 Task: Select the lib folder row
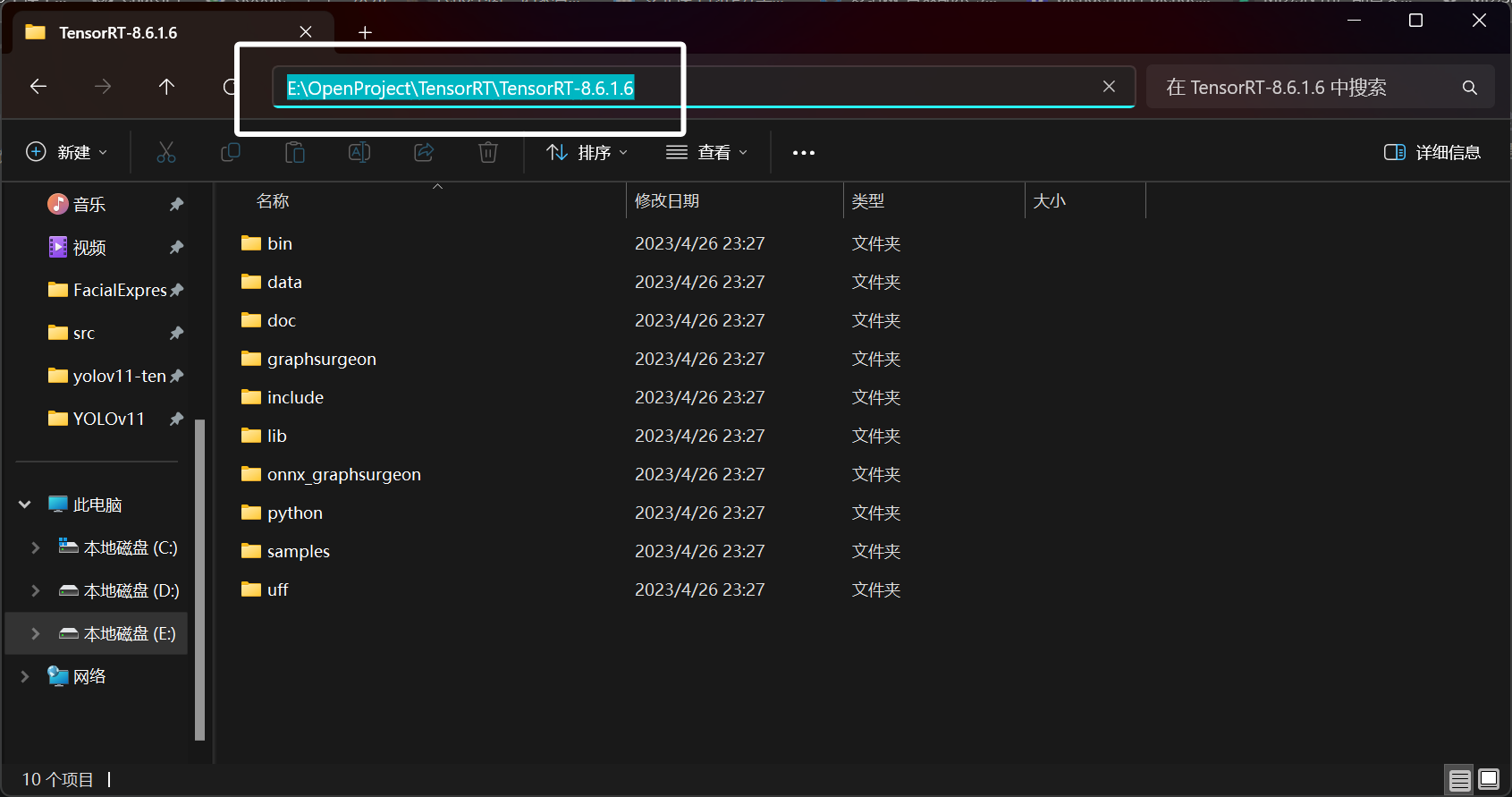(693, 436)
